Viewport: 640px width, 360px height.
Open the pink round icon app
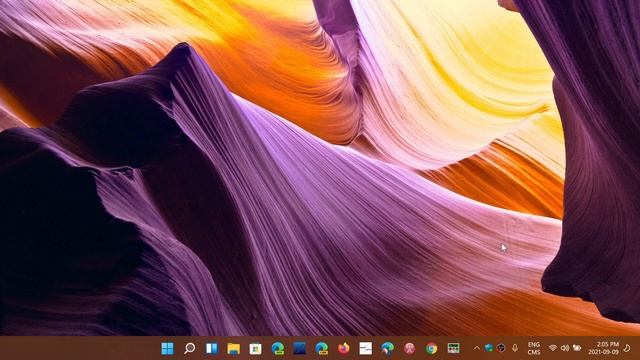[x=409, y=348]
